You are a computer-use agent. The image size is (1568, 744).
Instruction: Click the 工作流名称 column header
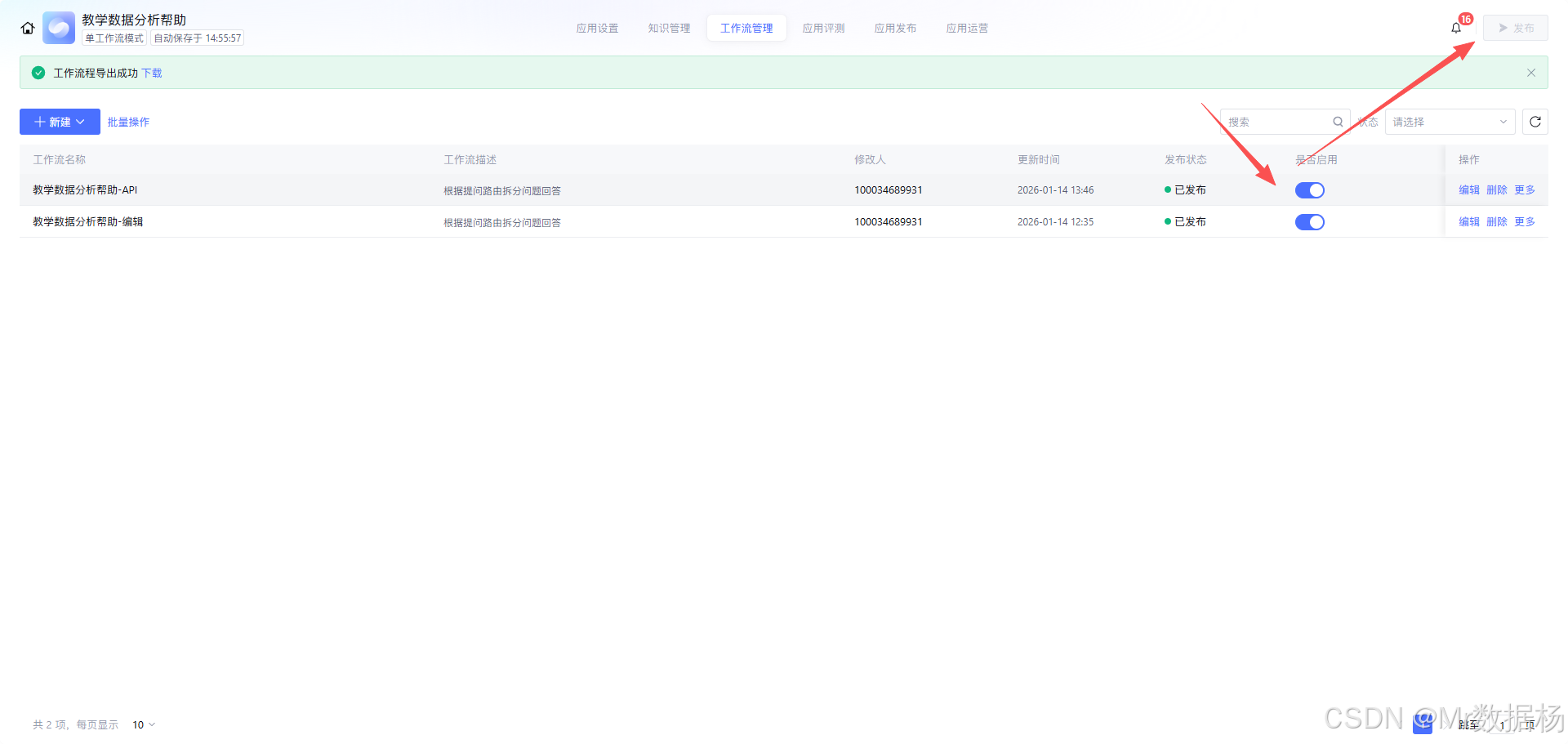[x=60, y=159]
